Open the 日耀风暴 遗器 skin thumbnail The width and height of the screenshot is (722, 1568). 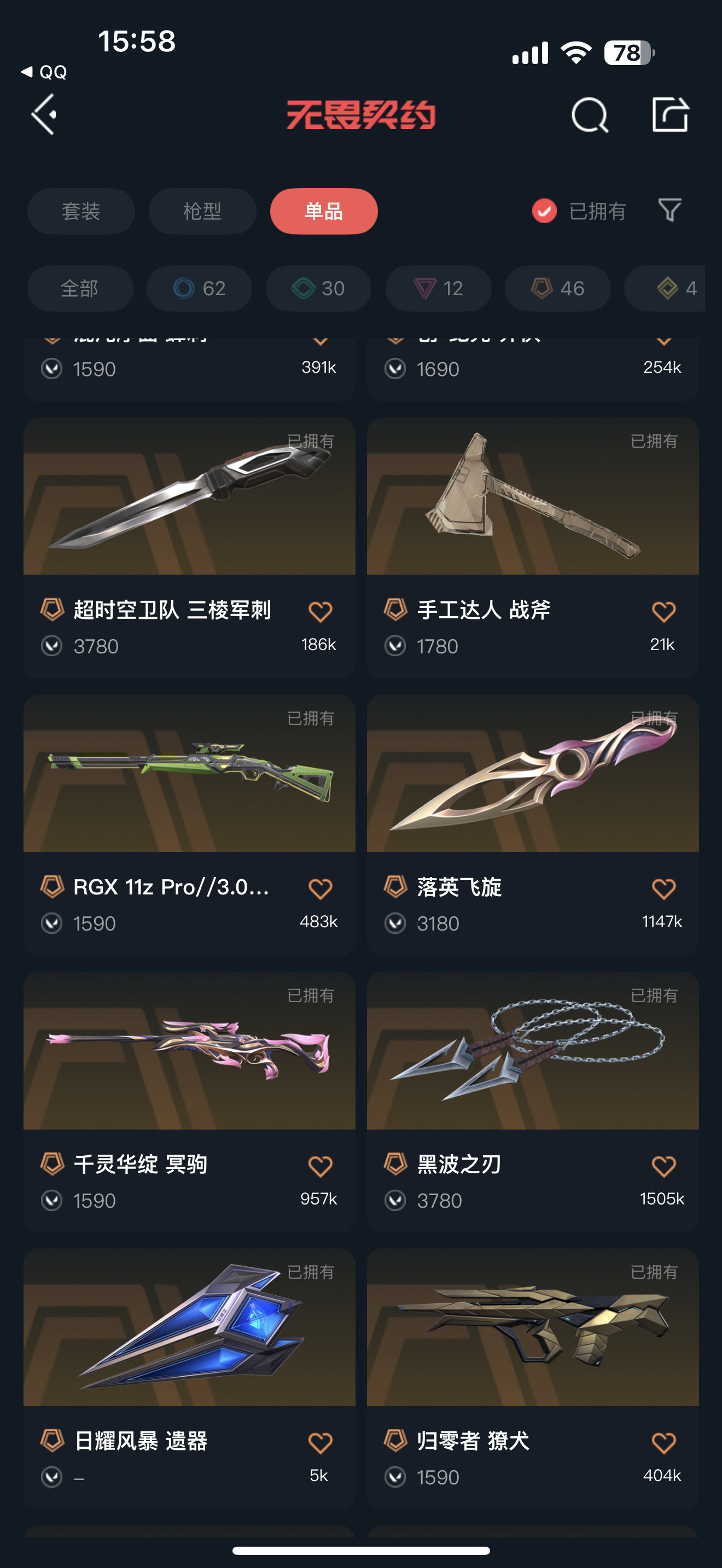point(189,1327)
